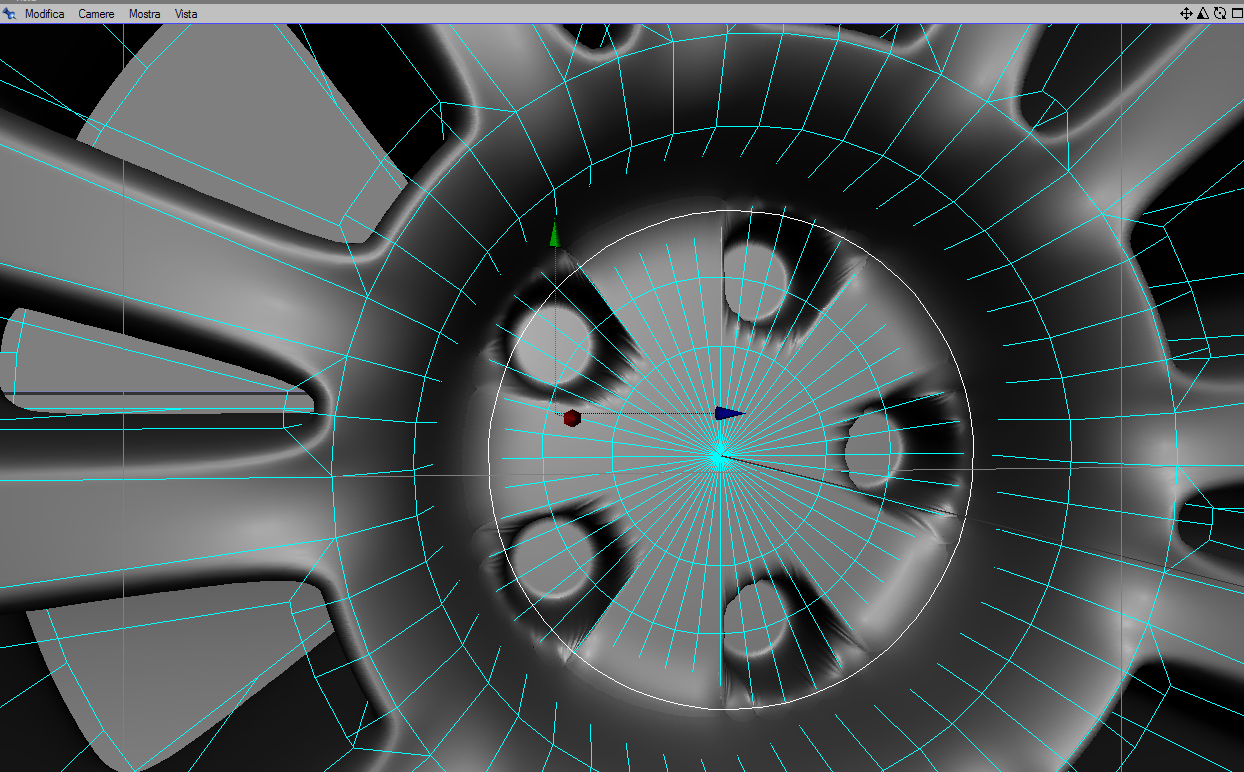
Task: Select the red X-axis cube handle
Action: pyautogui.click(x=572, y=417)
